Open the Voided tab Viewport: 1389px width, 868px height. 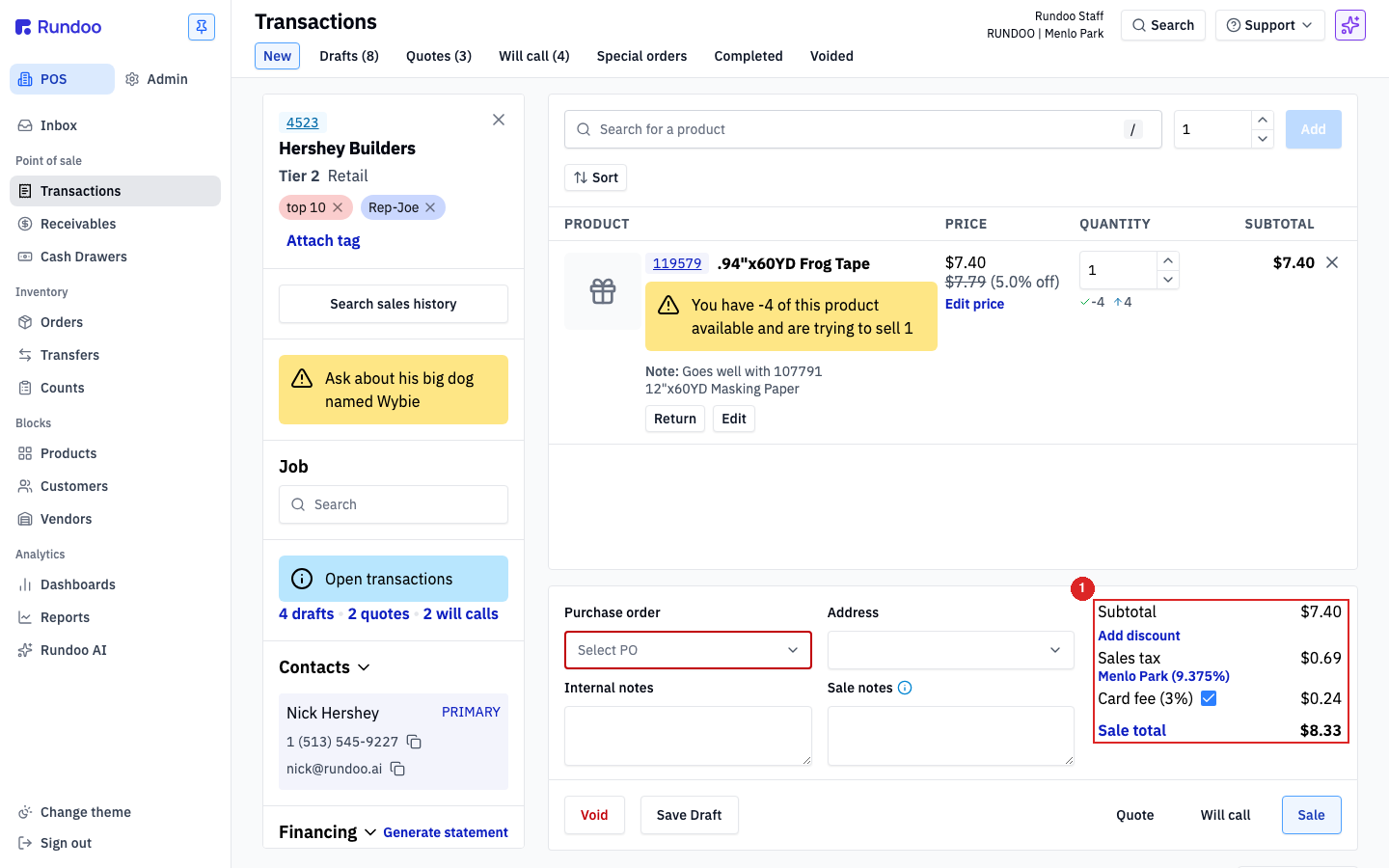pyautogui.click(x=831, y=56)
